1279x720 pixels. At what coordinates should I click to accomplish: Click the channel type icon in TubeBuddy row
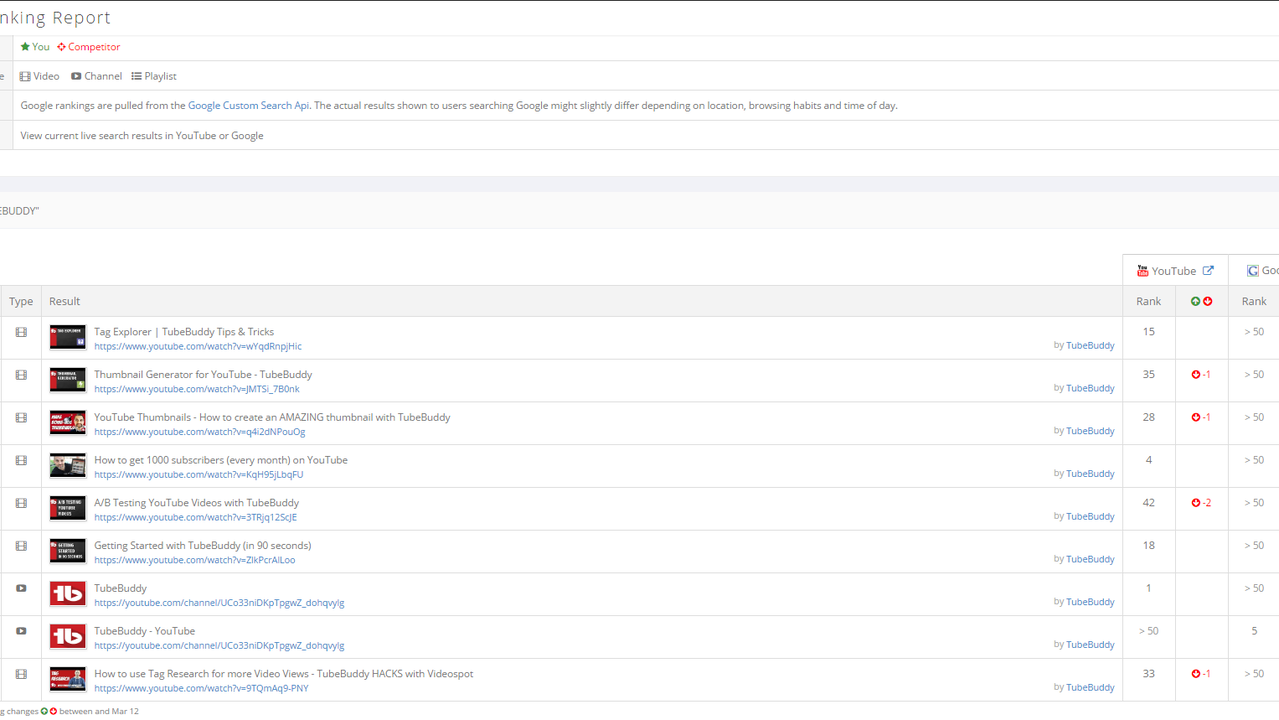pos(21,589)
